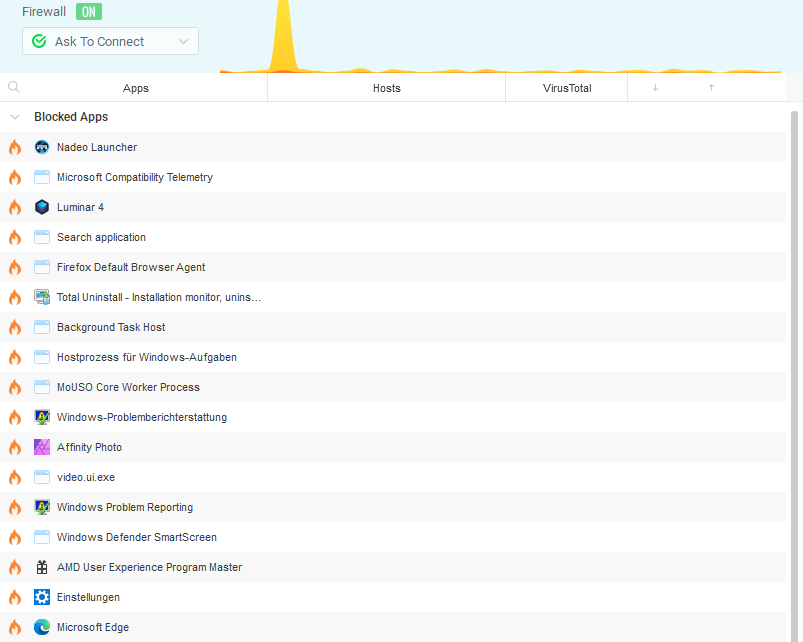Toggle flame block for Total Uninstall
The height and width of the screenshot is (642, 803).
tap(15, 297)
